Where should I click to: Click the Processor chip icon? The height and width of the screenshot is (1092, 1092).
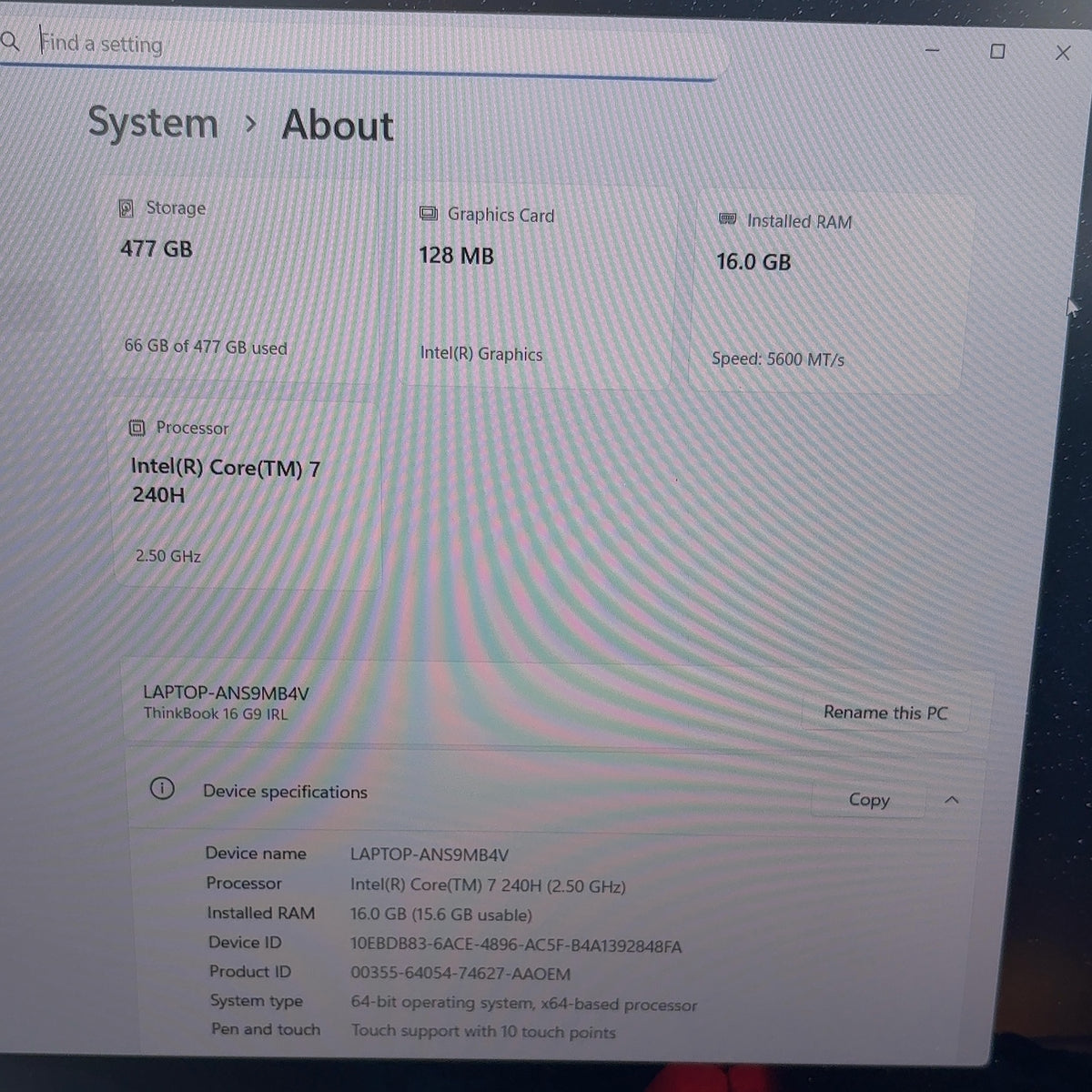136,427
